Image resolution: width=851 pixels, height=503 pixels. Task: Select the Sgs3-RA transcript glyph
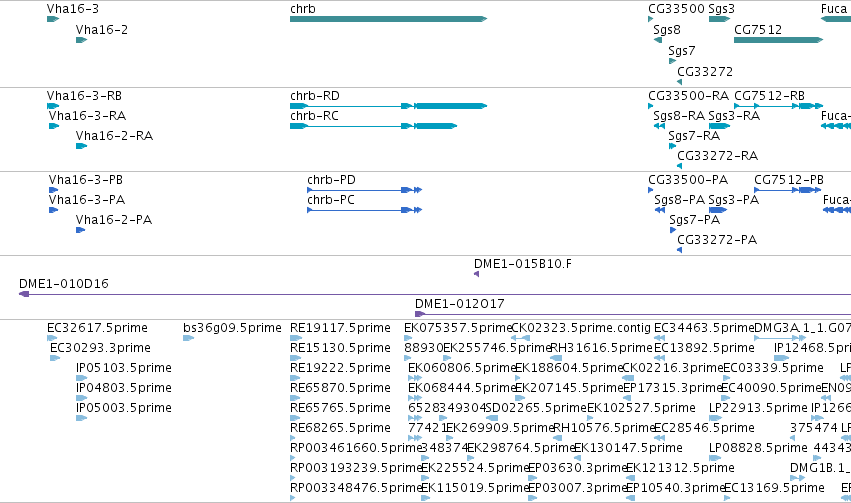(x=719, y=126)
